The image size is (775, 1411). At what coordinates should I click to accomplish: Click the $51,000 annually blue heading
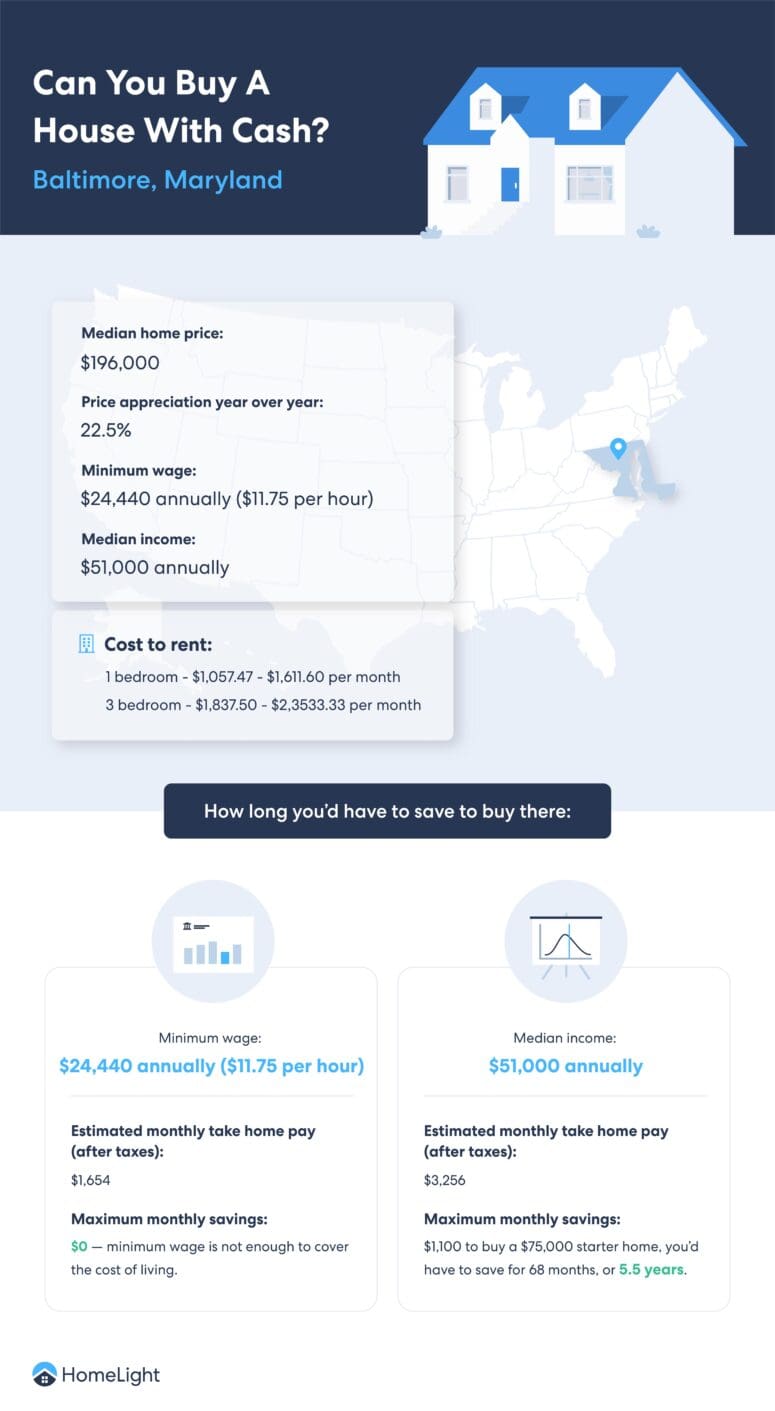[x=565, y=1066]
